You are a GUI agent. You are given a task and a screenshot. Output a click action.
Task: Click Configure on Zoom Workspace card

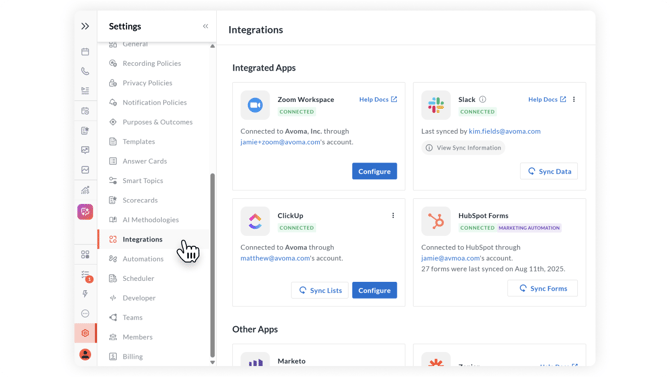click(374, 171)
